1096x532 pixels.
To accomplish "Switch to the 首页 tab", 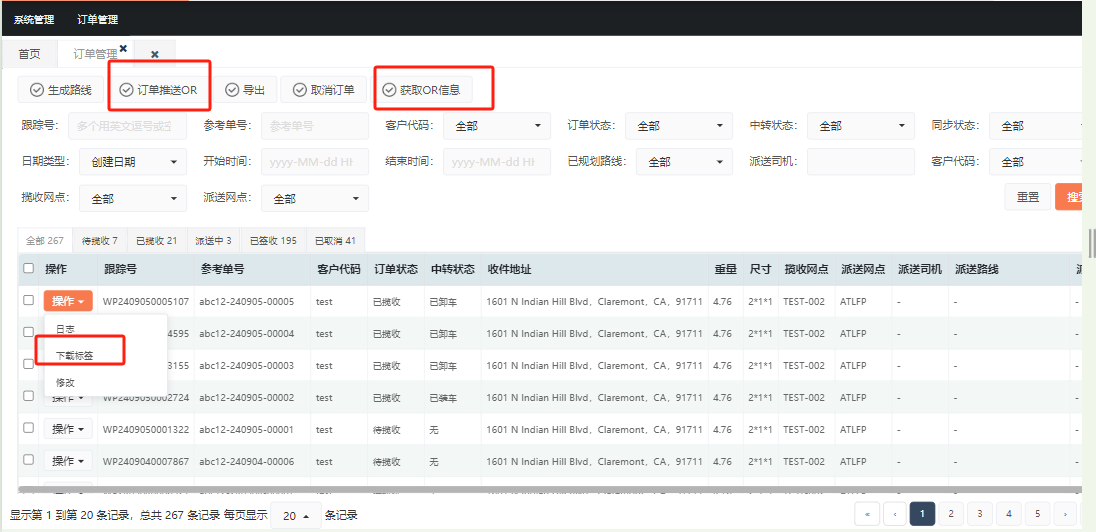I will point(29,54).
